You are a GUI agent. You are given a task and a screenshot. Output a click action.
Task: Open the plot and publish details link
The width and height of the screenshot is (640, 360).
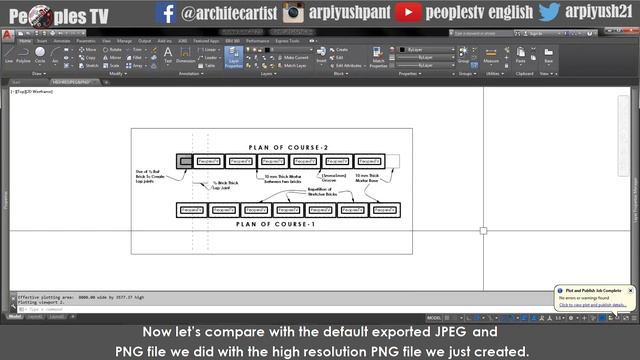point(593,305)
